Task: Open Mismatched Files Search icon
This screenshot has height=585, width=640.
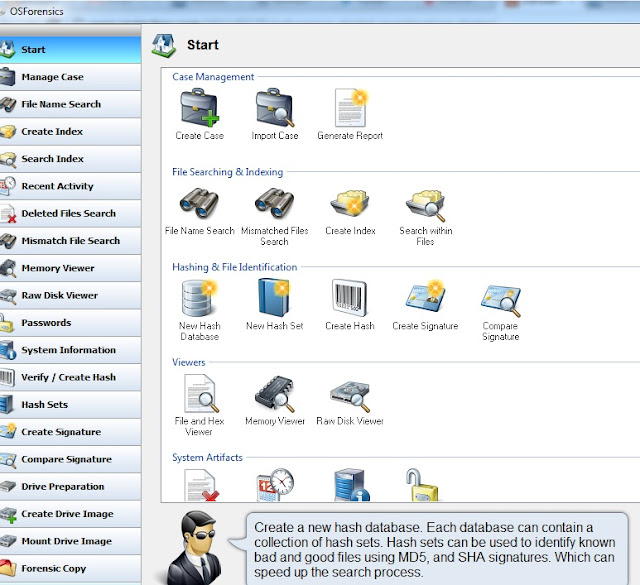Action: click(275, 203)
